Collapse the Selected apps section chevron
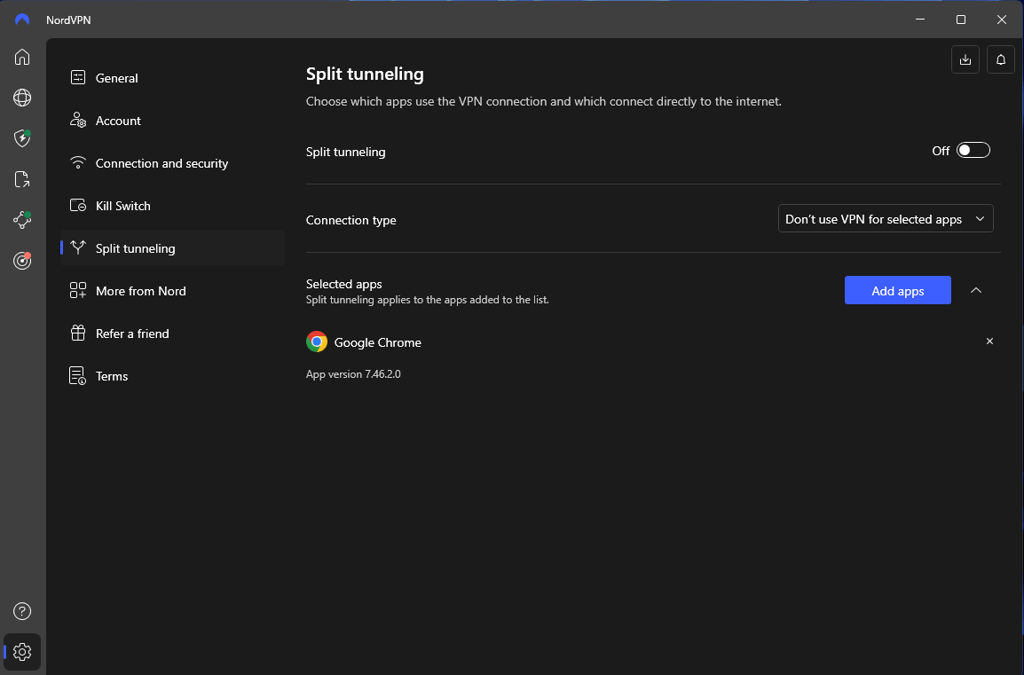Image resolution: width=1024 pixels, height=675 pixels. coord(976,290)
